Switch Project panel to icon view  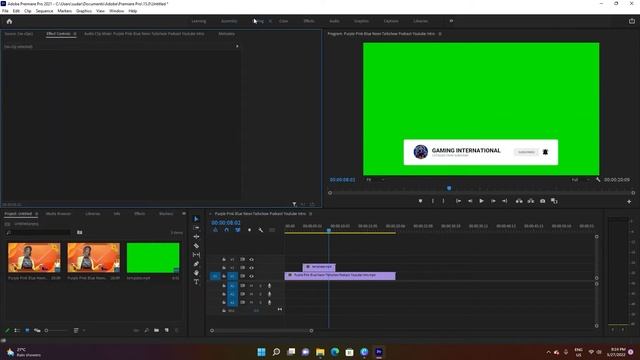point(27,330)
